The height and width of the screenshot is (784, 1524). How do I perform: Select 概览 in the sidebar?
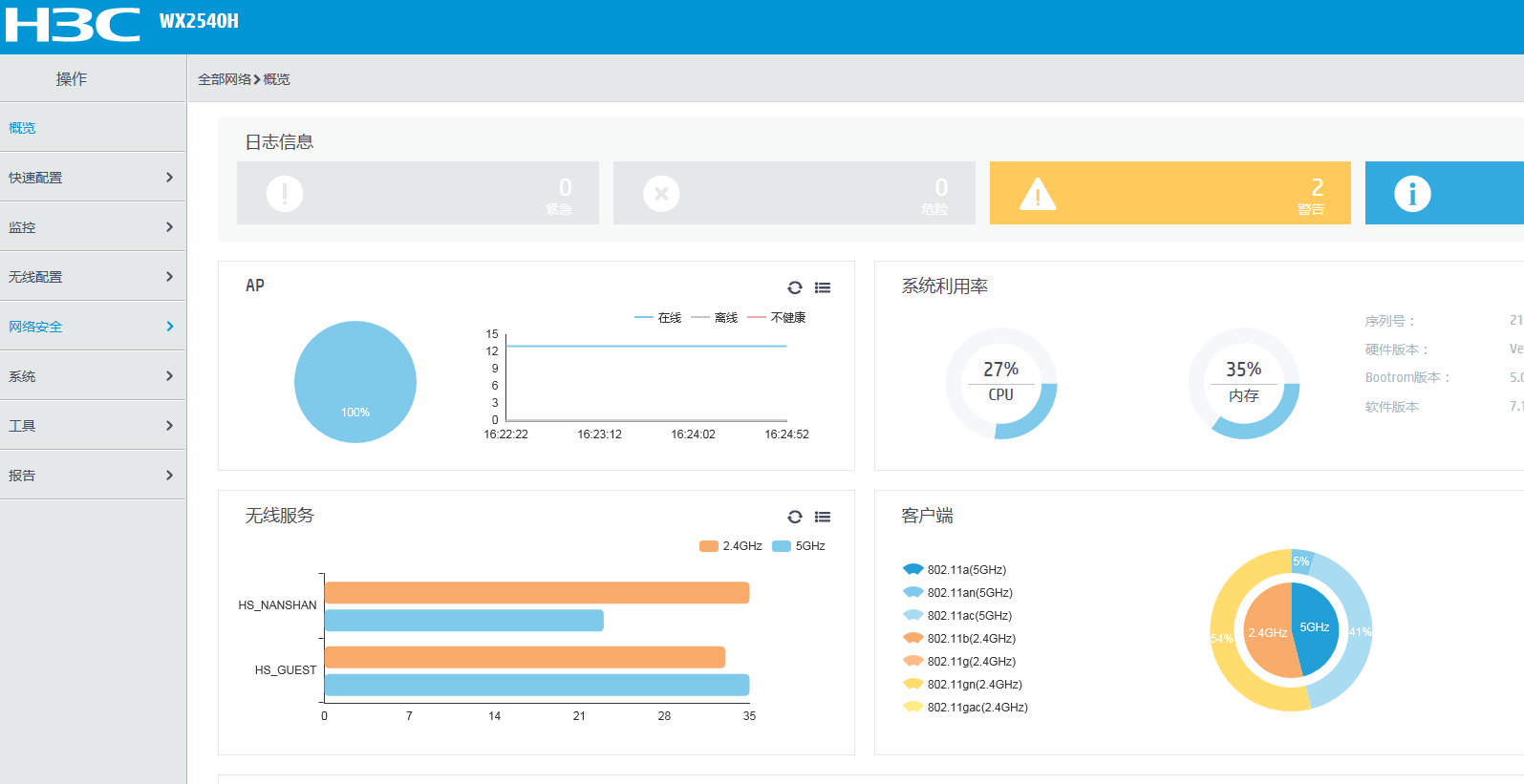pos(23,128)
